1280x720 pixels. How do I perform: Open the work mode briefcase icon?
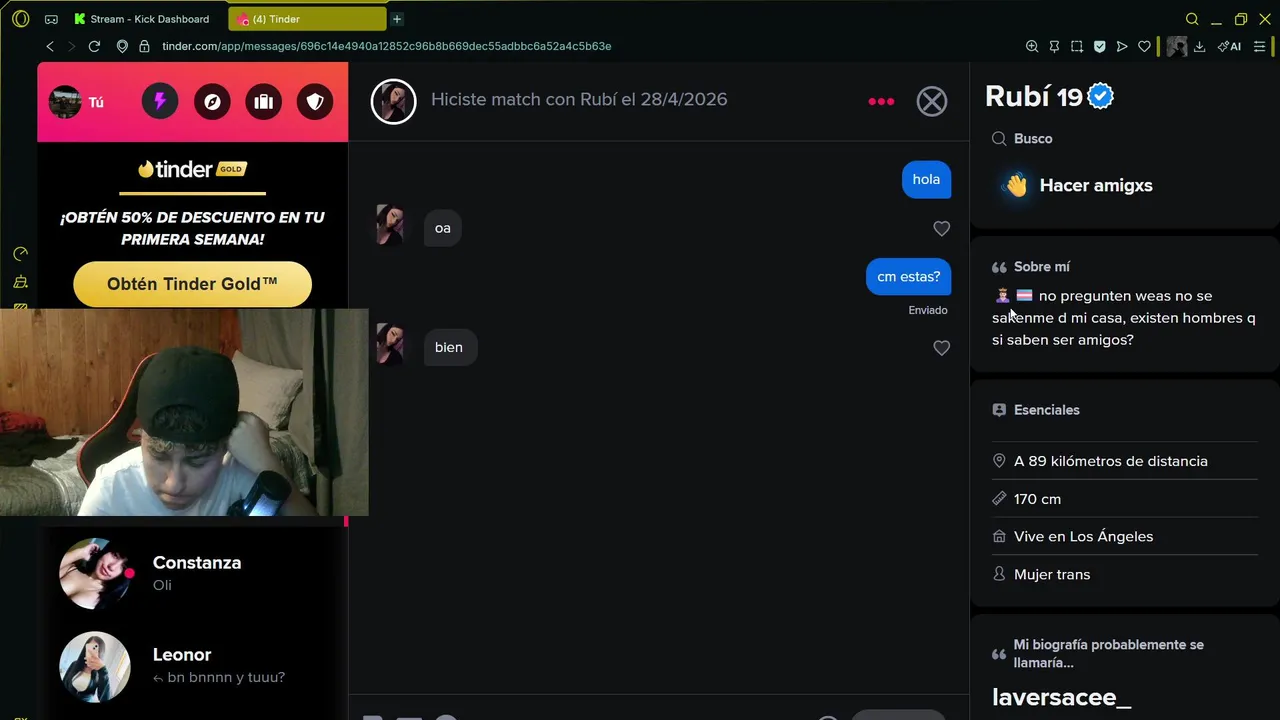264,102
